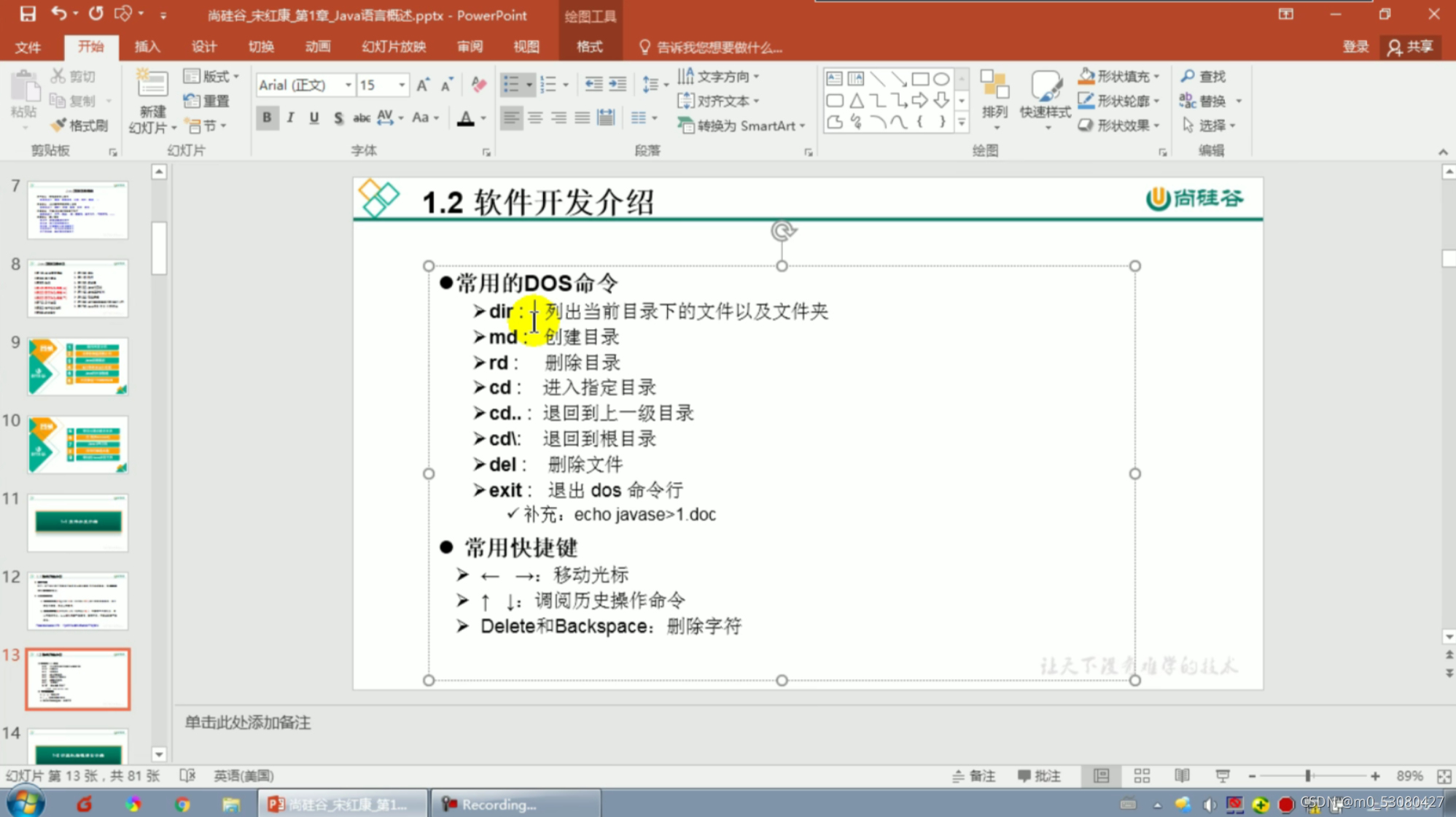Screen dimensions: 1456x817
Task: Open Quick Styles gallery icon
Action: coord(1045,95)
